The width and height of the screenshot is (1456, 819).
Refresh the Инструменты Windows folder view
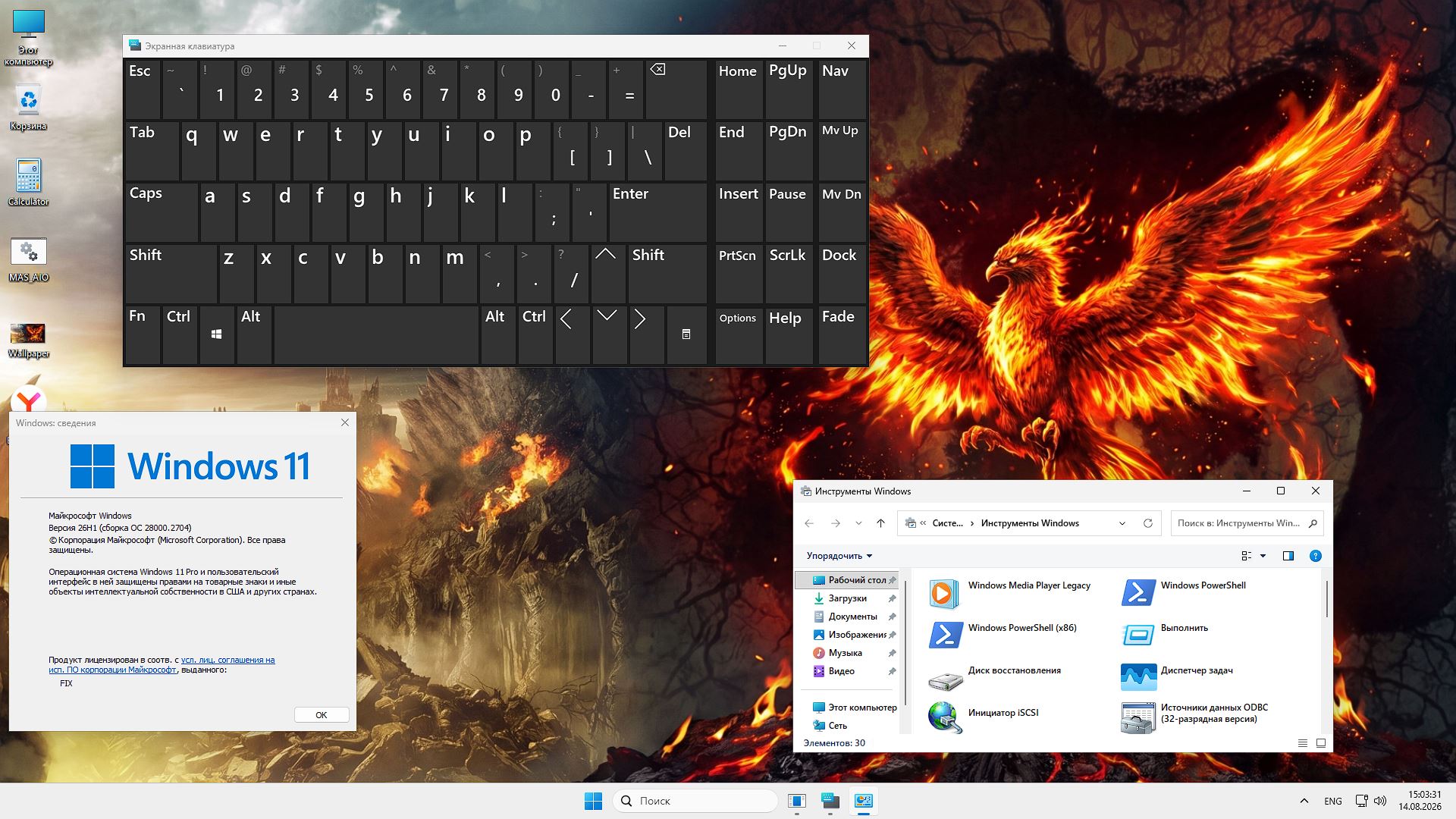point(1148,523)
